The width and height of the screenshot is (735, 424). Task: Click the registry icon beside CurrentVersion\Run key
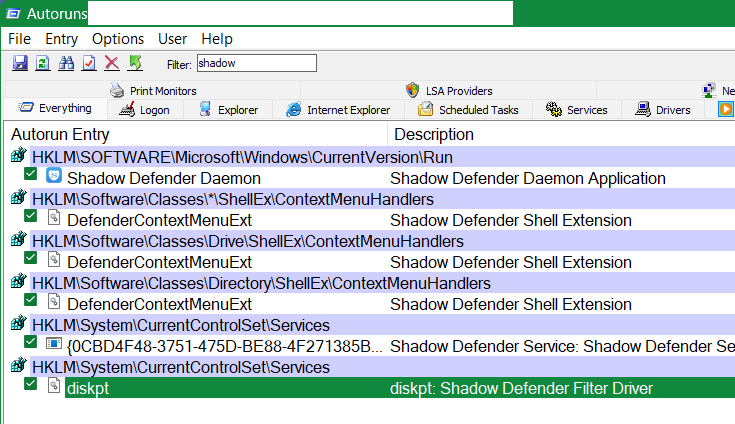19,155
